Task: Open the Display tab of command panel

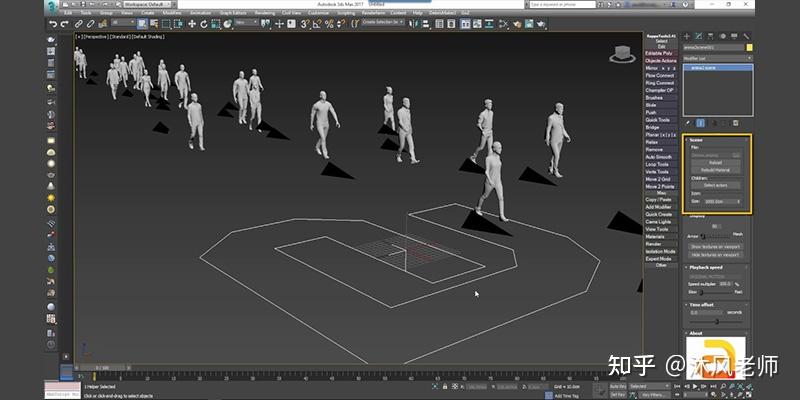Action: 734,36
